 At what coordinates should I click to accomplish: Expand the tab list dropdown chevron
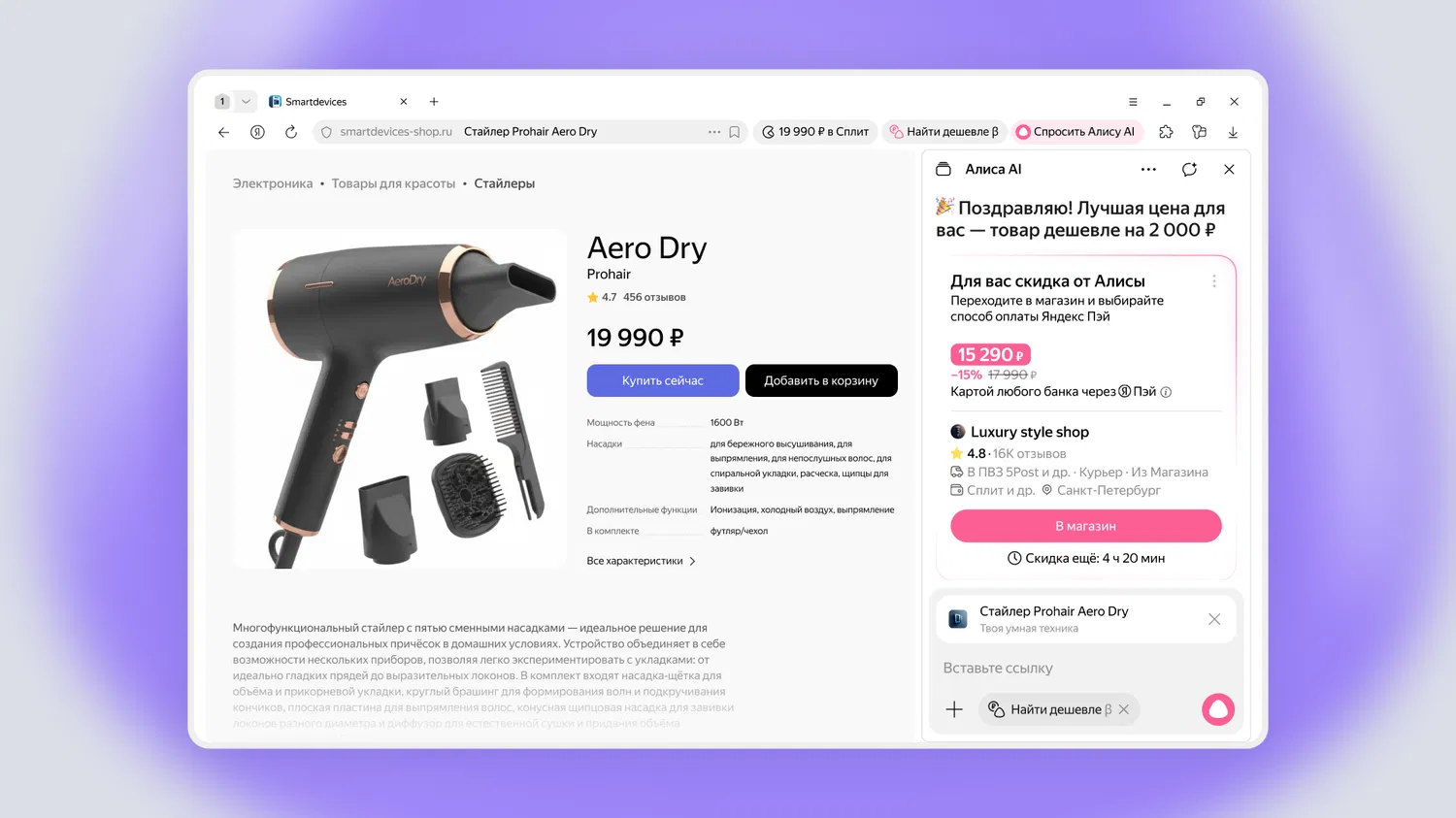pyautogui.click(x=246, y=101)
